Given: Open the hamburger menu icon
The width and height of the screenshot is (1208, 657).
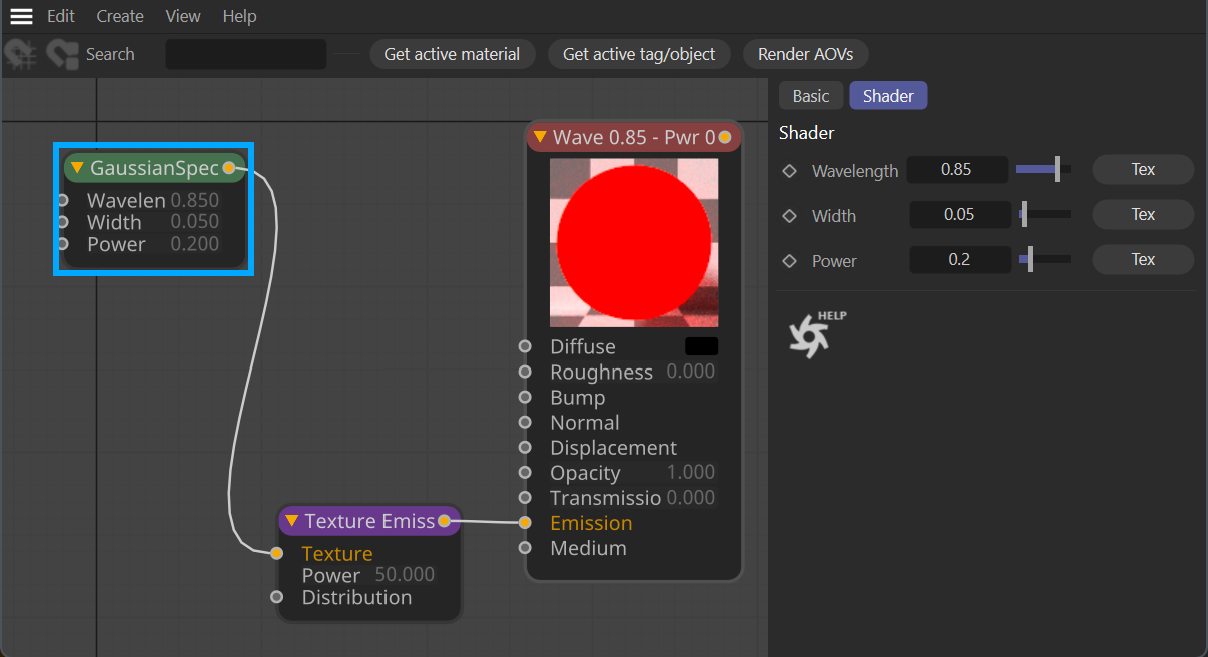Looking at the screenshot, I should 21,16.
